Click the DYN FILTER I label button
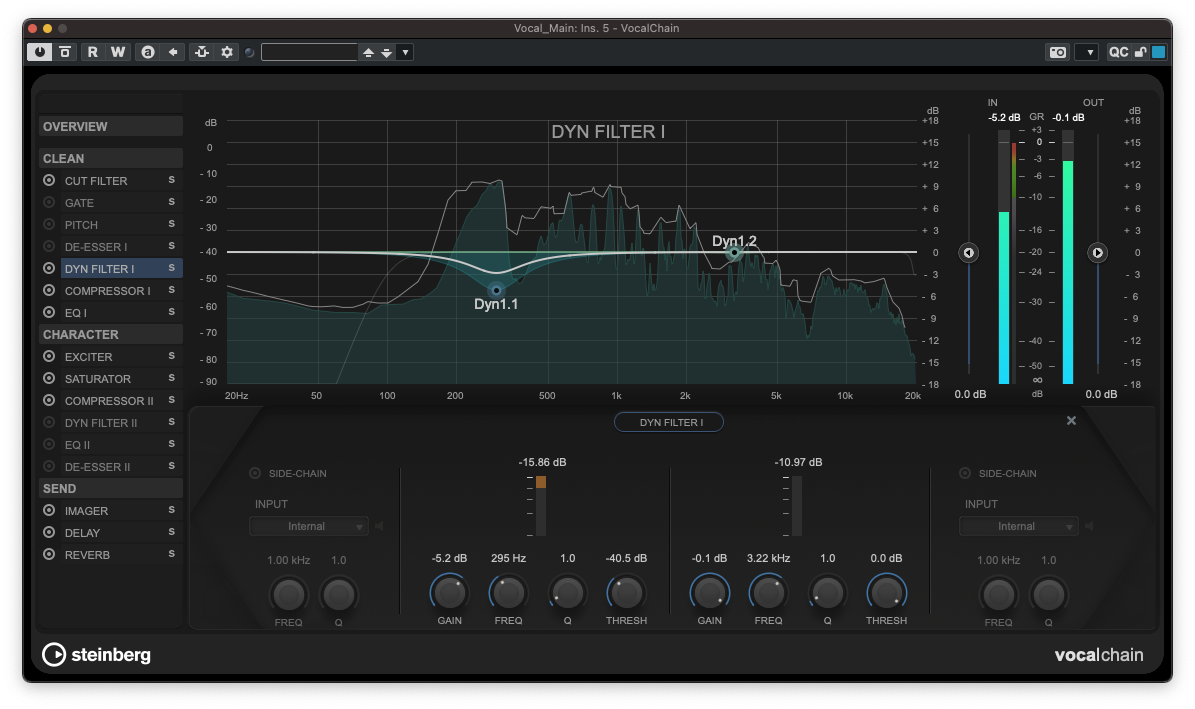The height and width of the screenshot is (709, 1195). click(x=668, y=421)
